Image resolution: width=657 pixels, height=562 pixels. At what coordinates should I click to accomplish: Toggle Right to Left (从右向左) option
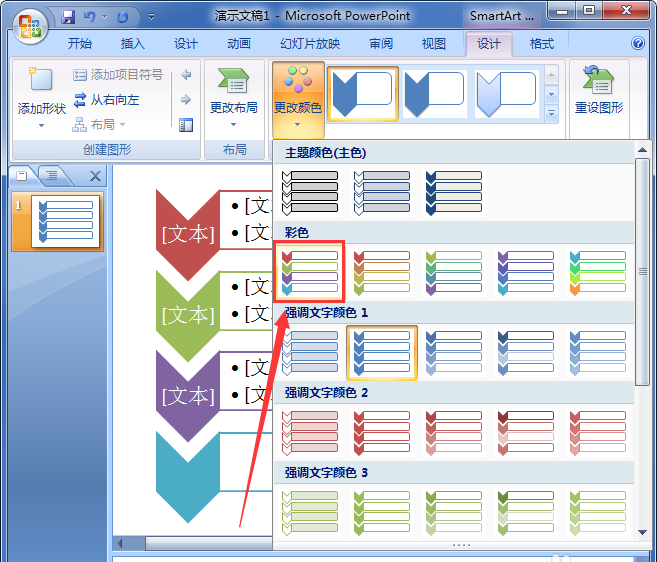click(x=106, y=100)
